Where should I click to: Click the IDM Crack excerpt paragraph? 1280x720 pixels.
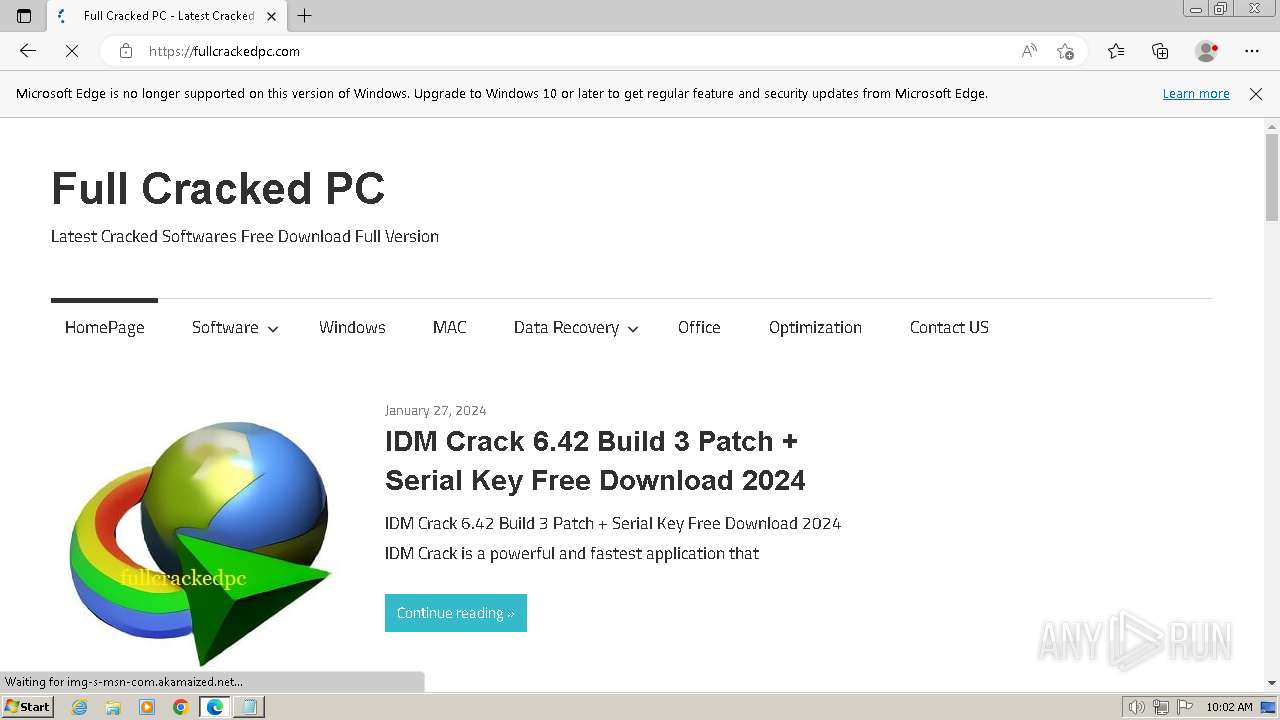point(613,538)
